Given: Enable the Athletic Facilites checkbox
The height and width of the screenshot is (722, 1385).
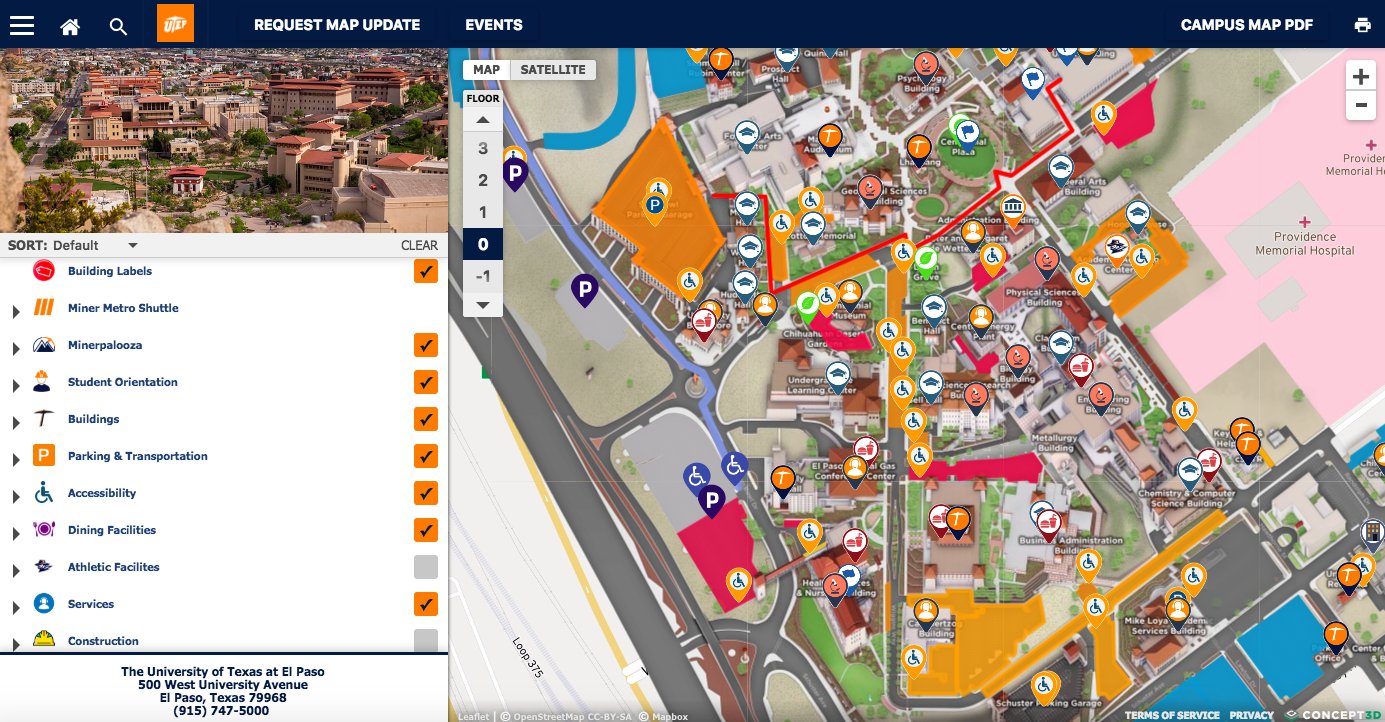Looking at the screenshot, I should coord(426,567).
